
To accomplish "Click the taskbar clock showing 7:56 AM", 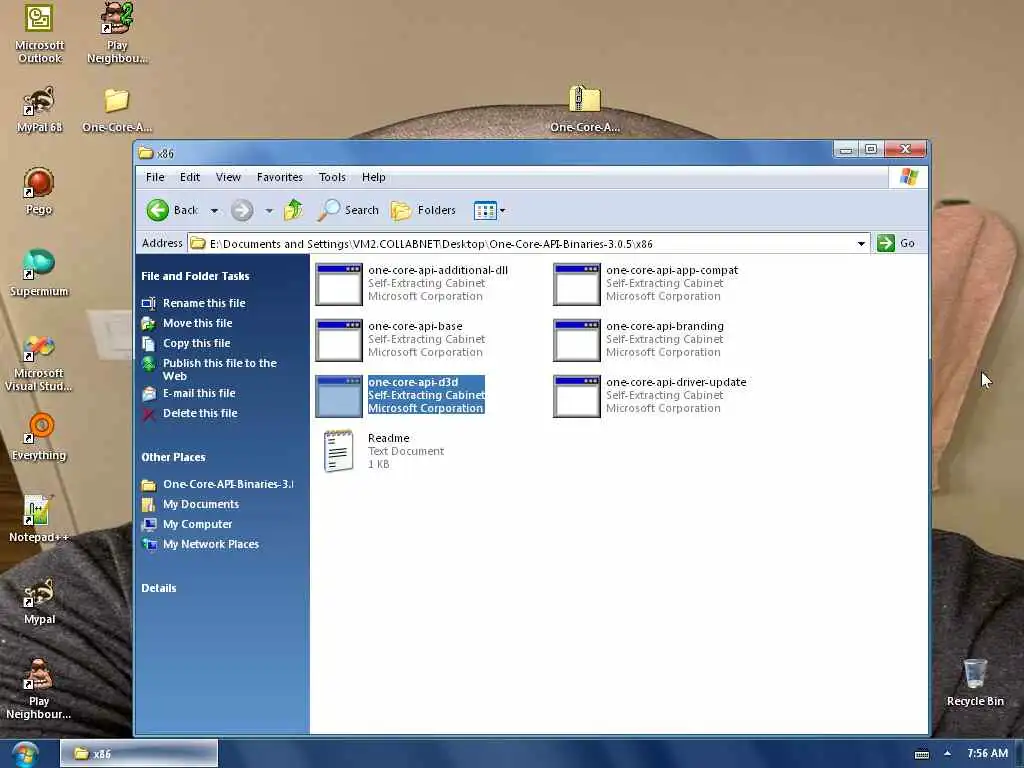I will coord(987,754).
